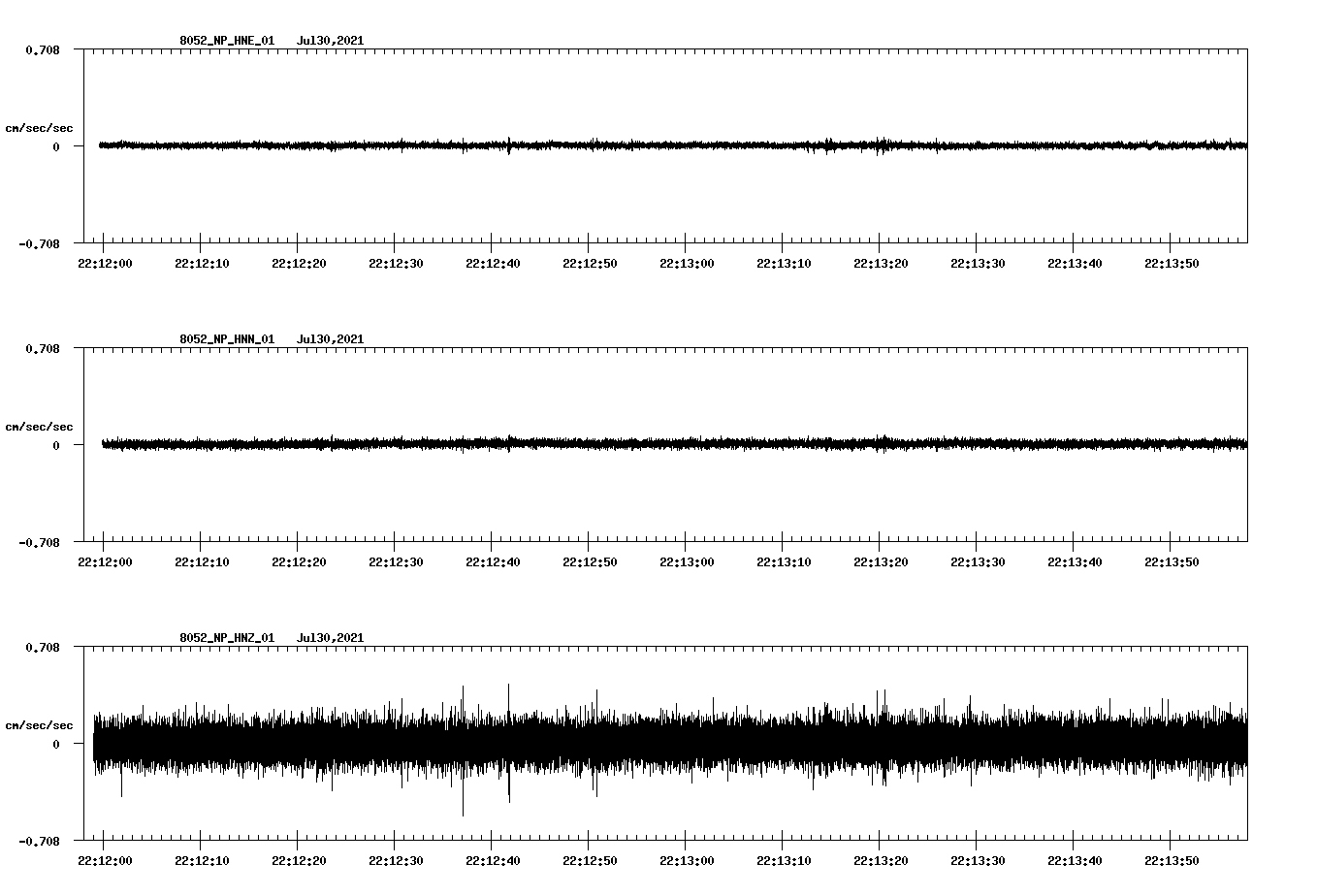Image resolution: width=1317 pixels, height=896 pixels.
Task: Click the 22:13:00 time tick on middle axis
Action: coord(687,560)
